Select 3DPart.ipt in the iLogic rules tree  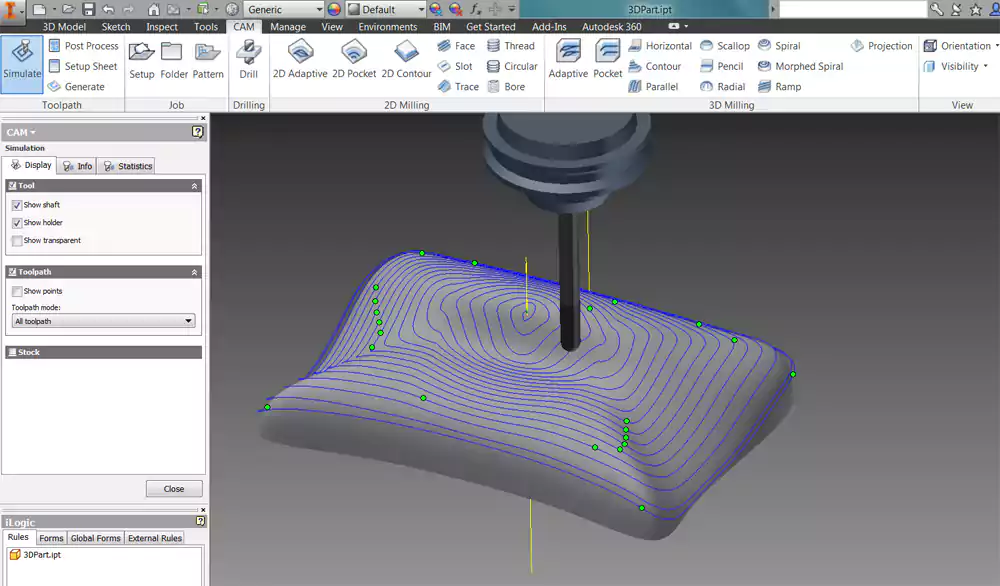pos(42,554)
